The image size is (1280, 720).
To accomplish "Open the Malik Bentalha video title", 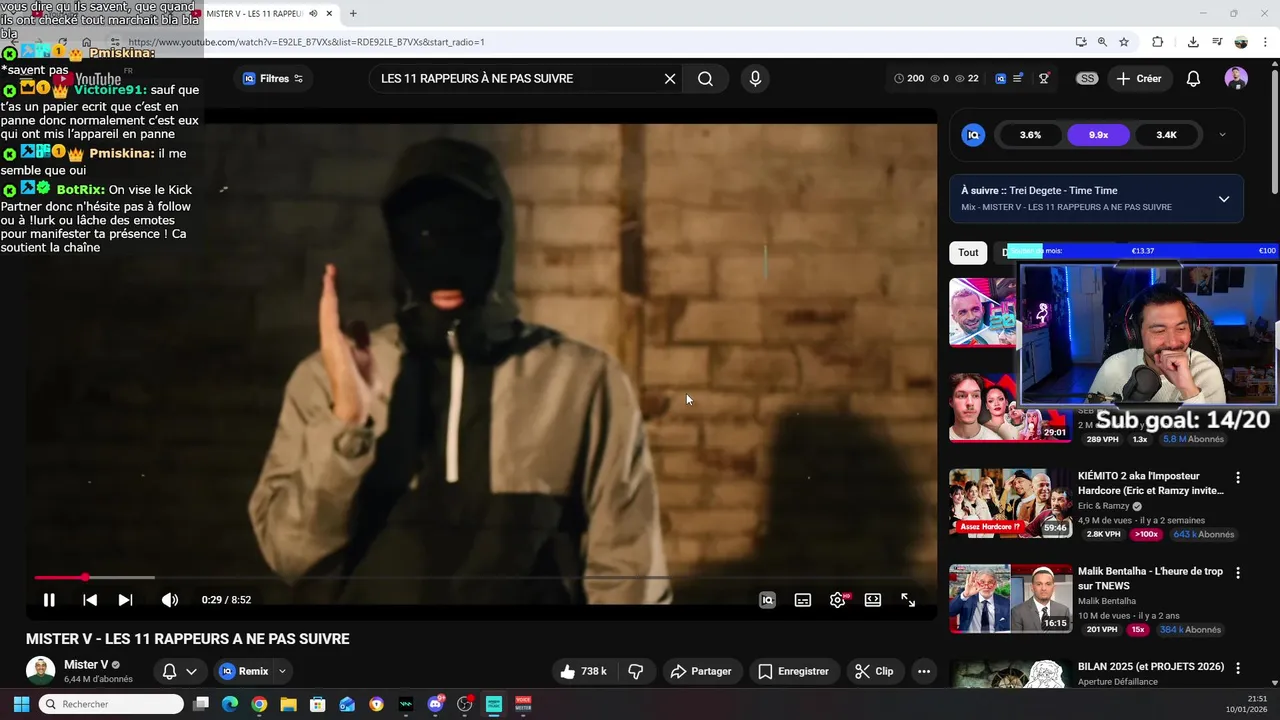I will pos(1150,579).
